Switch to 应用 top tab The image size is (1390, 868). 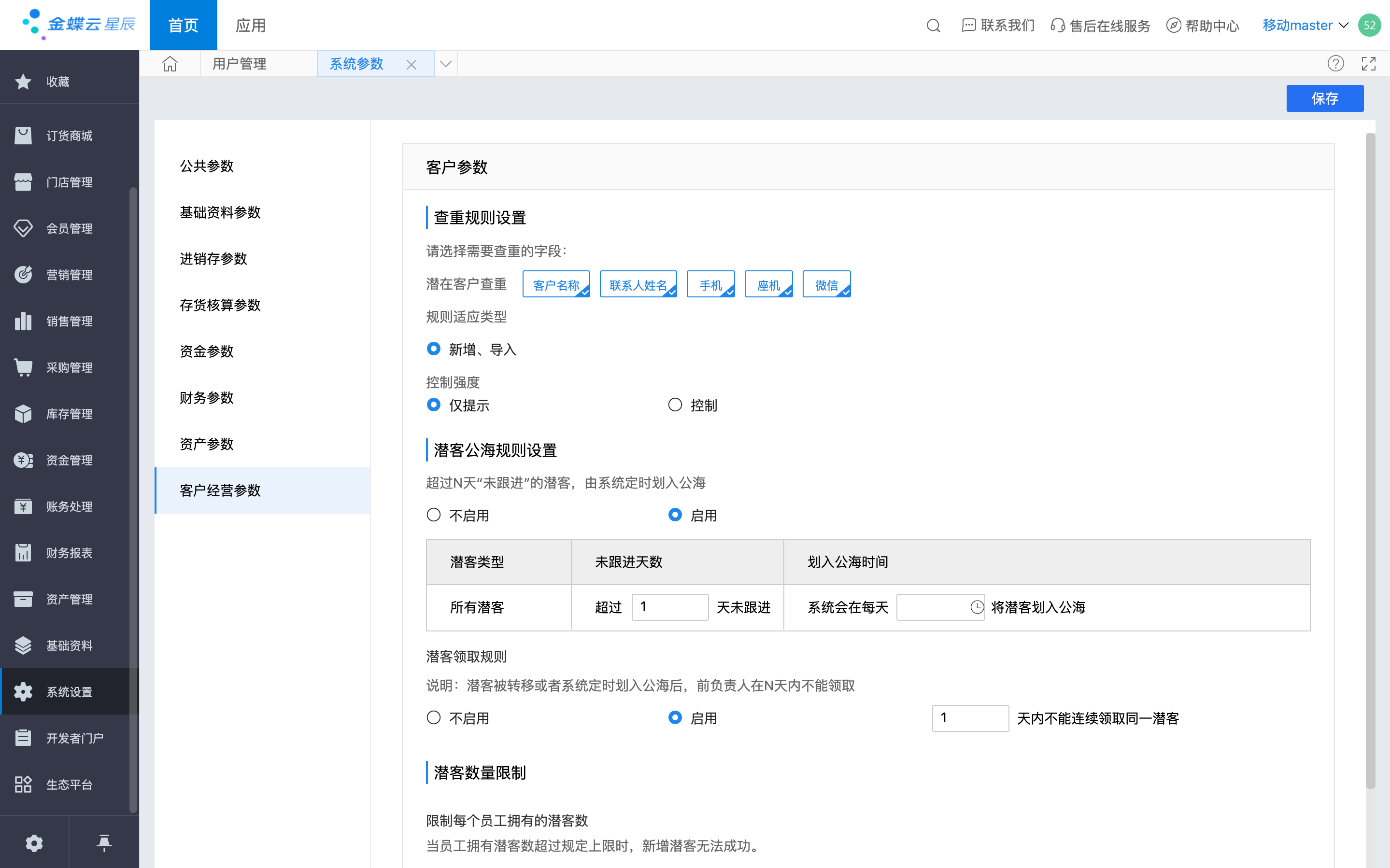click(250, 25)
